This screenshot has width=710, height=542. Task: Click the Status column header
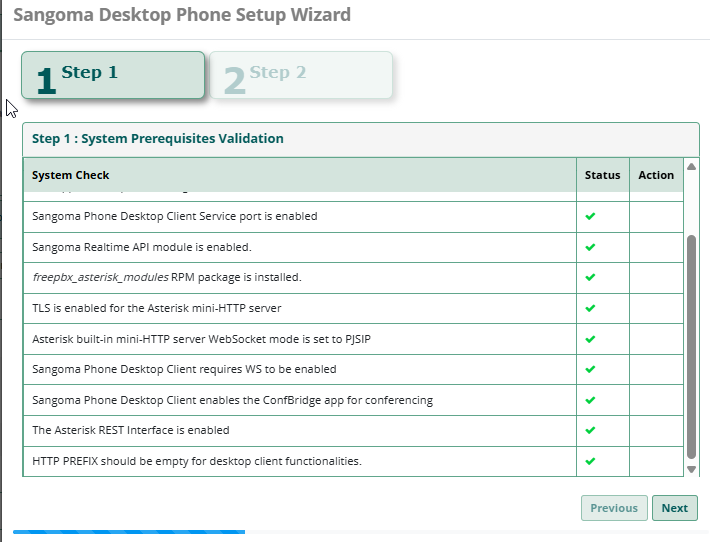(602, 175)
